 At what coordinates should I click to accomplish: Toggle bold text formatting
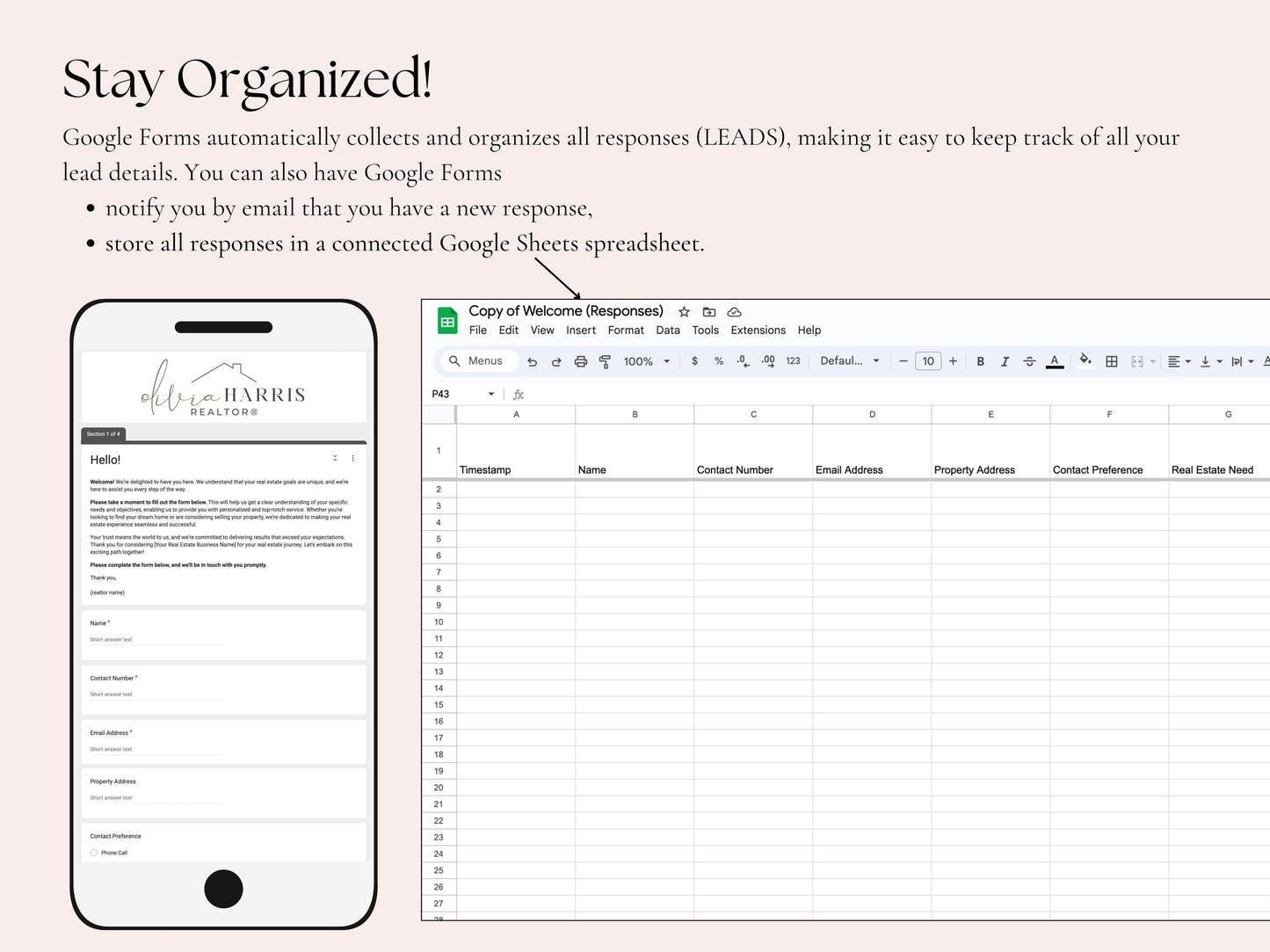click(981, 361)
